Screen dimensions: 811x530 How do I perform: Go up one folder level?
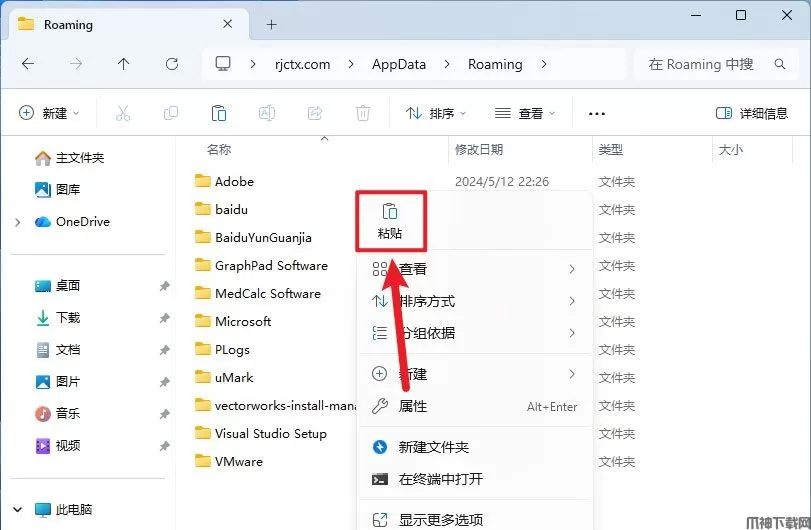123,64
